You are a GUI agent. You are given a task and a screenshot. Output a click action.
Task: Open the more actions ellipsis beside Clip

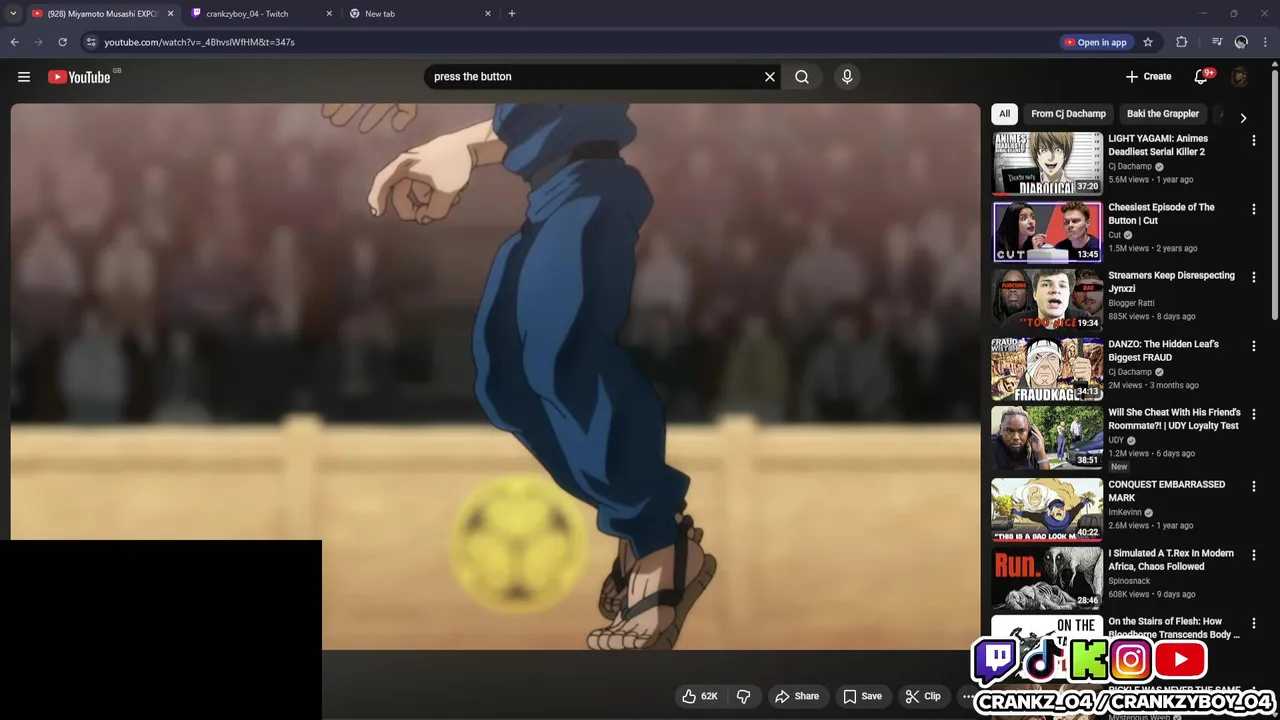pyautogui.click(x=967, y=696)
